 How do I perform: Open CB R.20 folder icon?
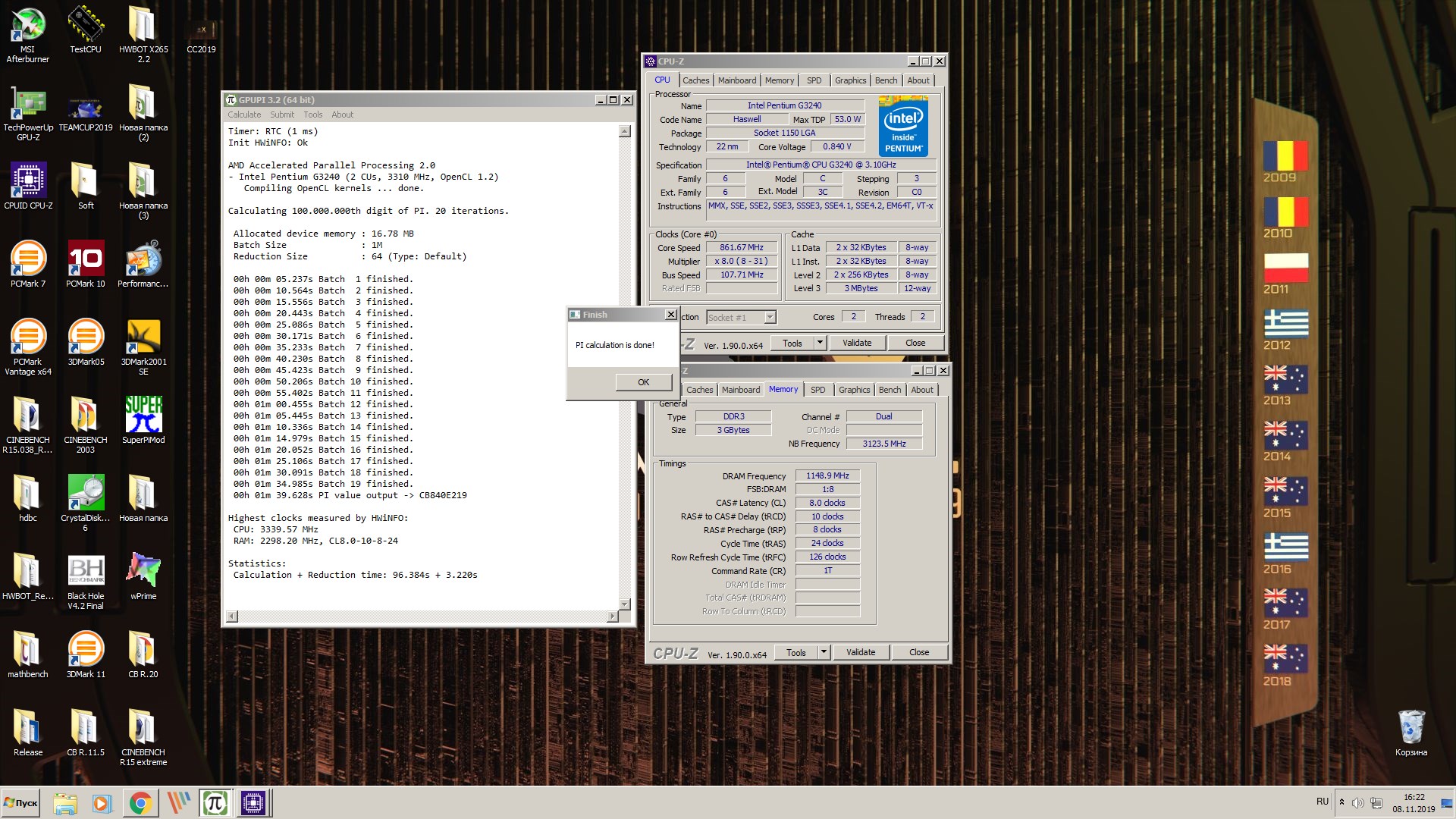(x=143, y=654)
